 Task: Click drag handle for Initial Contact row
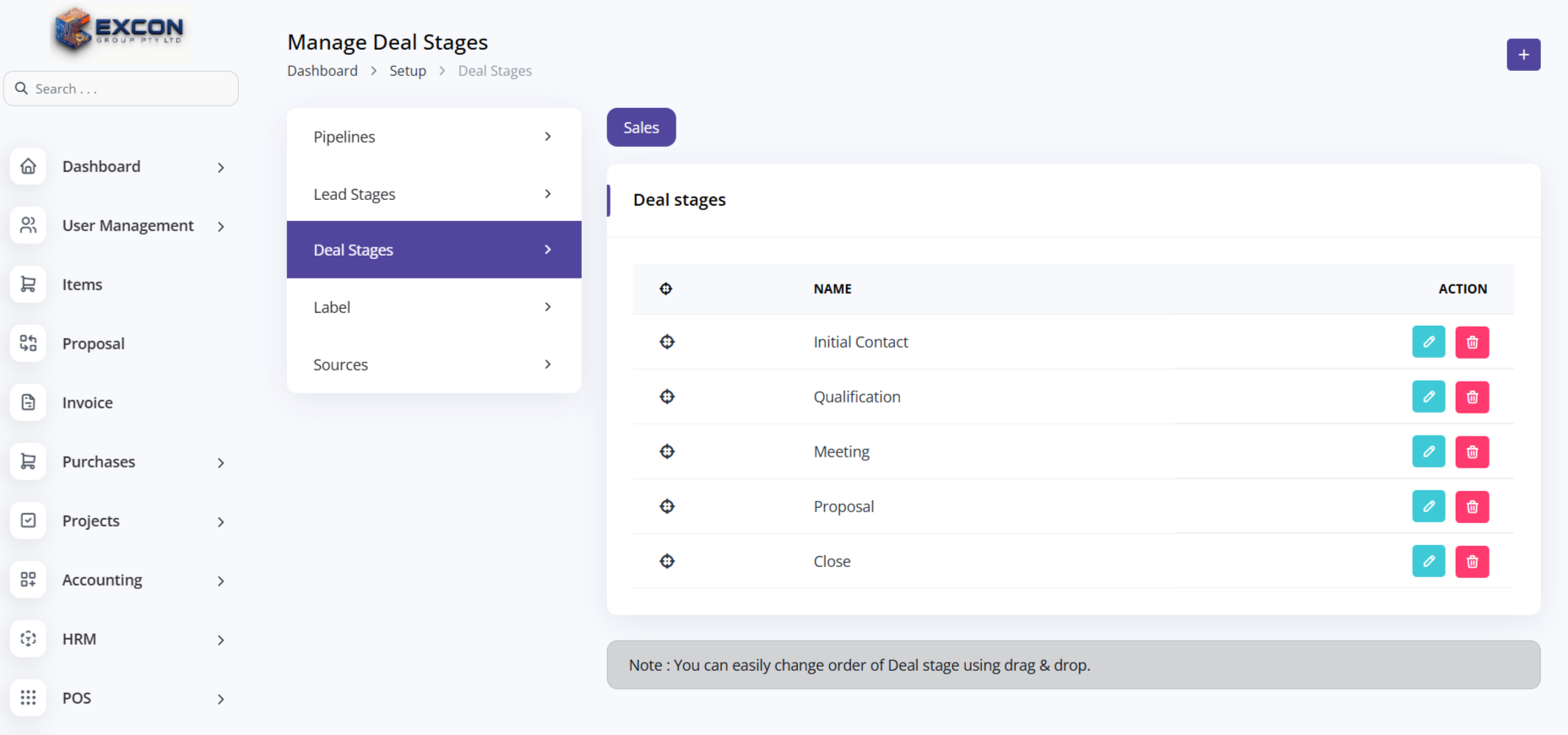click(667, 342)
